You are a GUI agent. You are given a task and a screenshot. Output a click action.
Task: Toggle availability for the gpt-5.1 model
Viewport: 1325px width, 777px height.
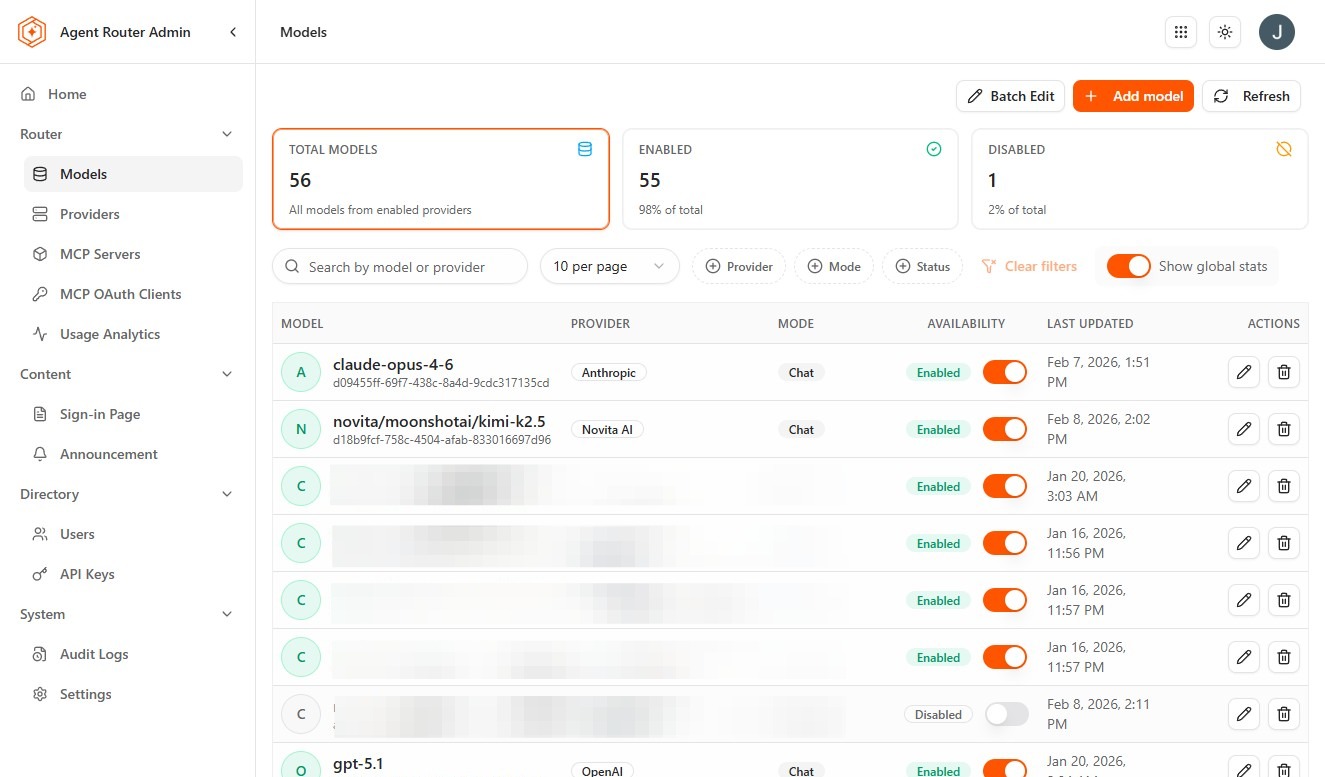(x=1005, y=768)
